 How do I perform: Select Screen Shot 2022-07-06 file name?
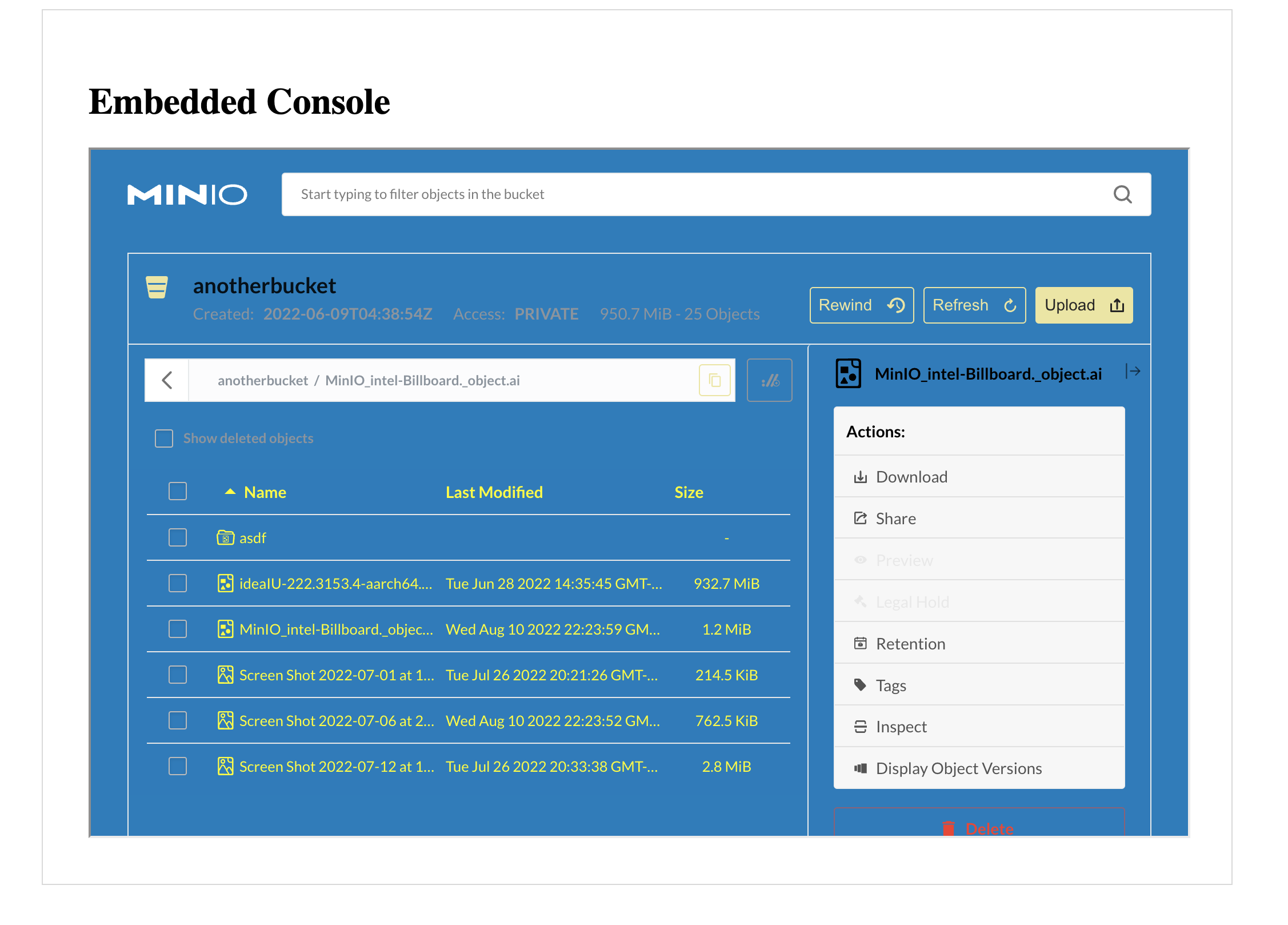(337, 721)
